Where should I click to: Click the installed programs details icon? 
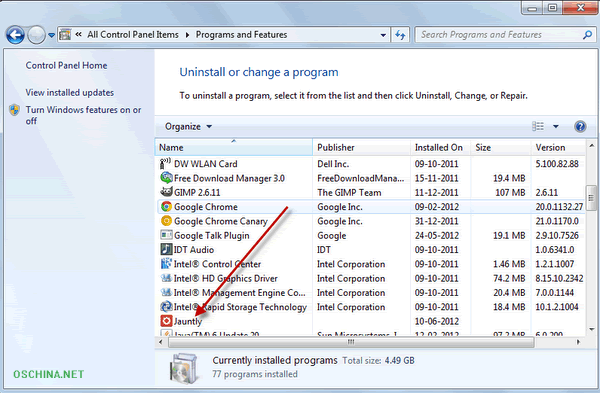184,368
